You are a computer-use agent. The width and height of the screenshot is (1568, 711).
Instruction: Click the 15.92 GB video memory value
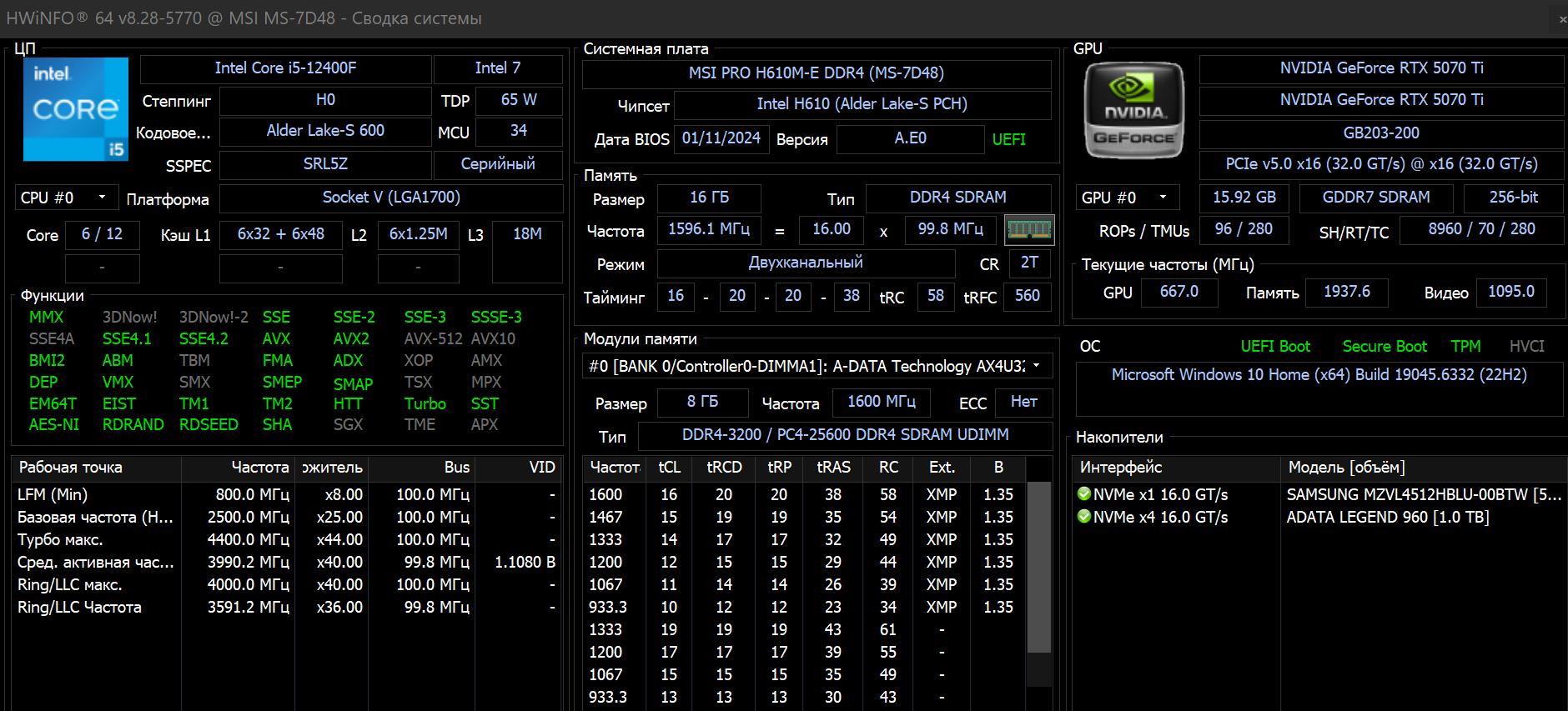tap(1244, 198)
